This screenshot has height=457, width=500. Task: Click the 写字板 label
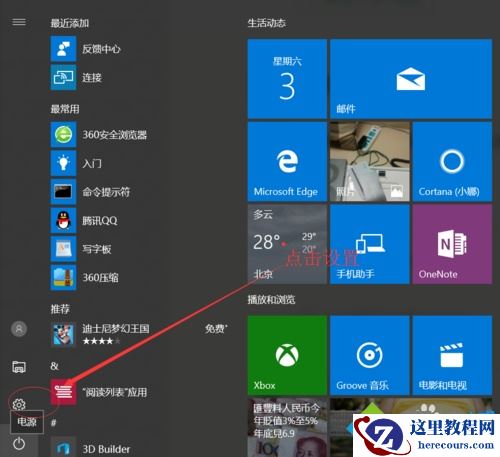(x=97, y=249)
